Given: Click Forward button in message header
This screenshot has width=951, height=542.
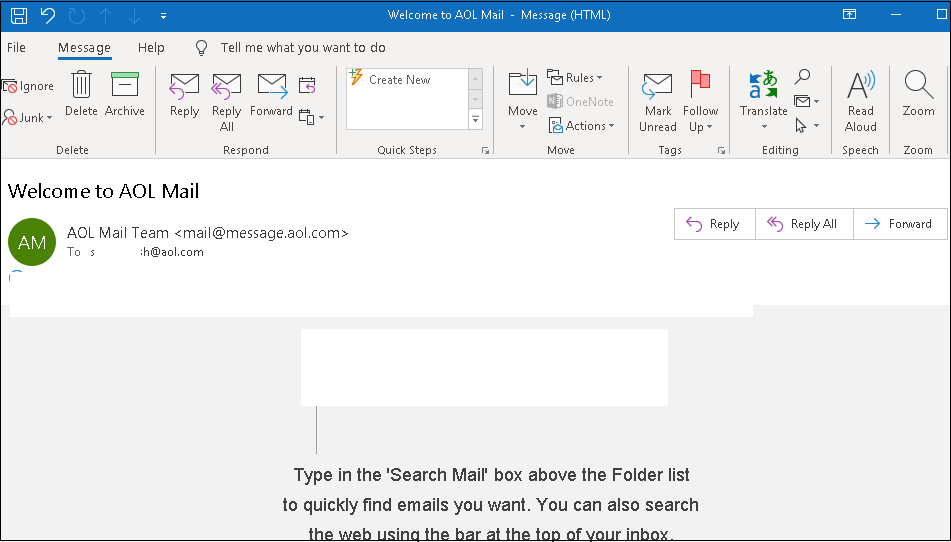Looking at the screenshot, I should (x=900, y=224).
